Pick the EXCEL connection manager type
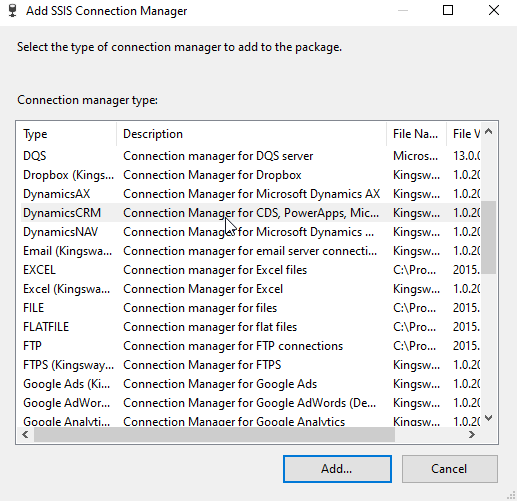Screen dimensions: 517x501 (250, 270)
